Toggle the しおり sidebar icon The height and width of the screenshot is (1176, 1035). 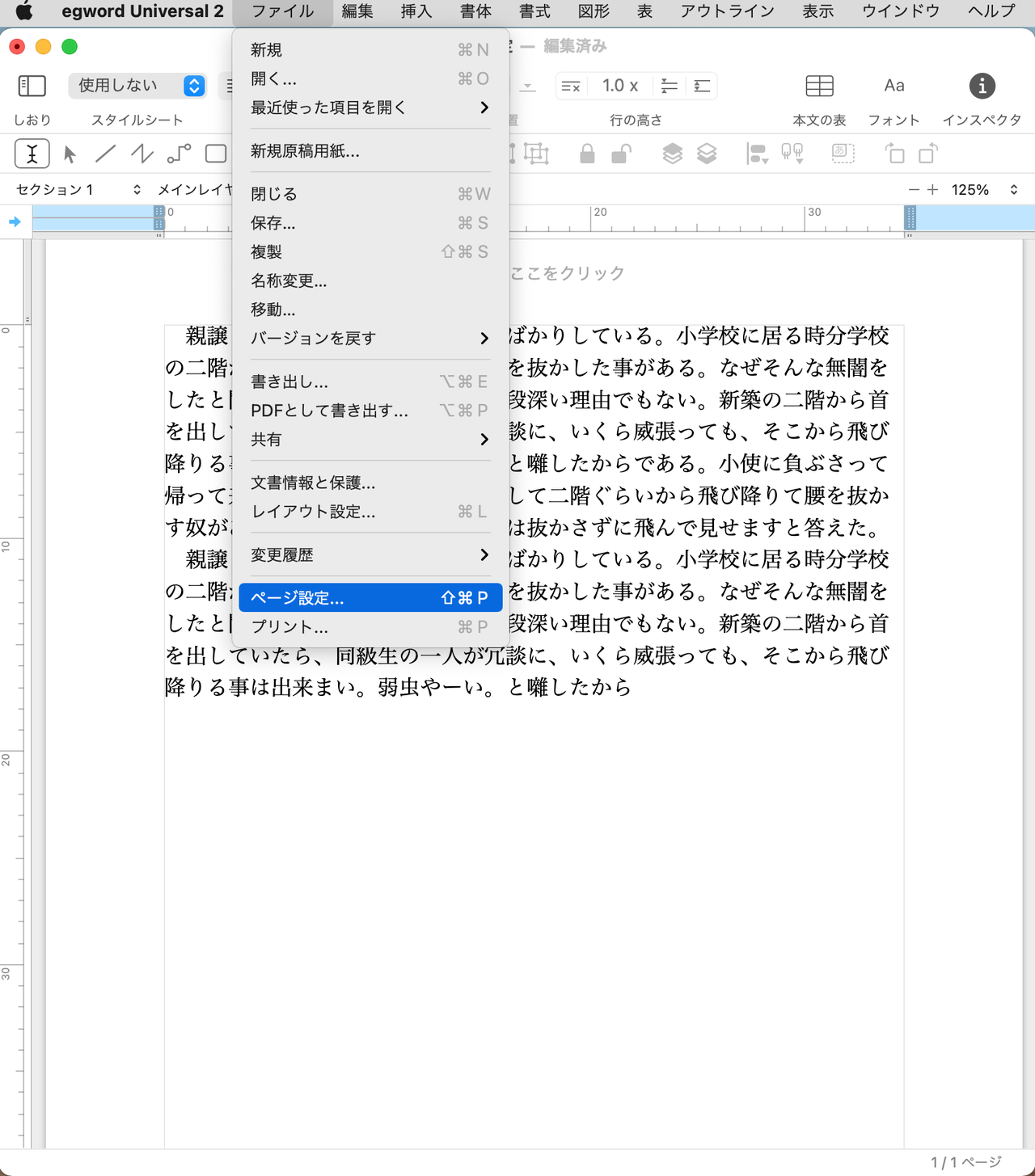(32, 86)
